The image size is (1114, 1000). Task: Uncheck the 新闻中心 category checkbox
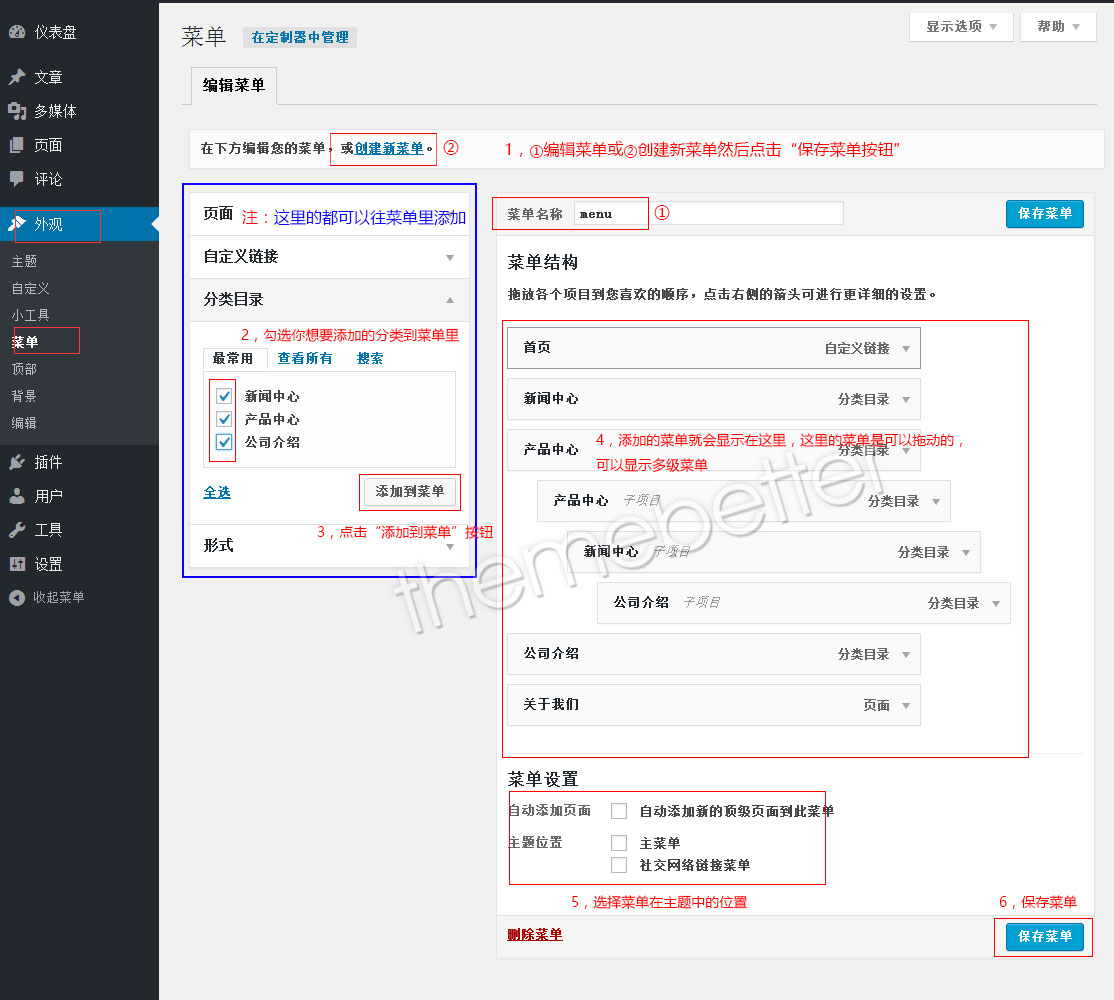[x=224, y=395]
